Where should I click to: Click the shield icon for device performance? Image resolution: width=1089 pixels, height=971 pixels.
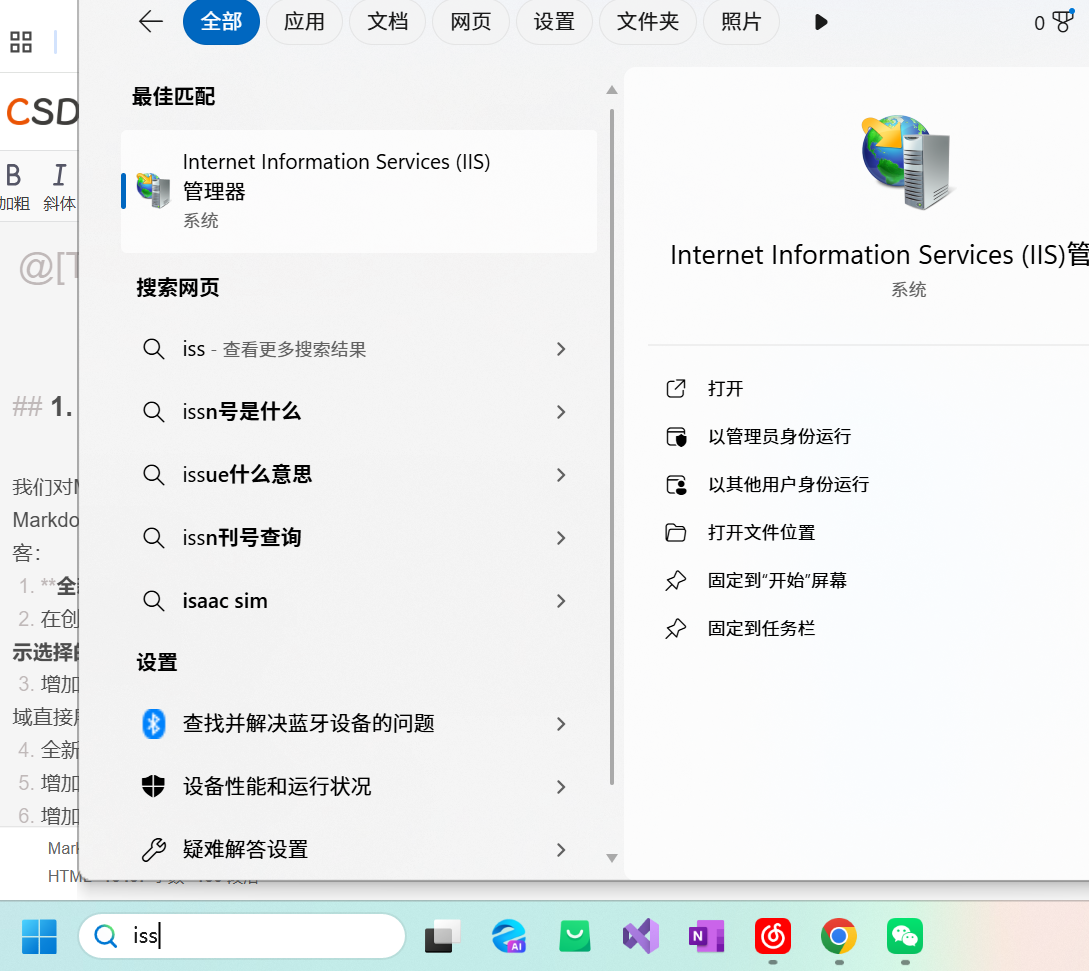click(x=153, y=786)
